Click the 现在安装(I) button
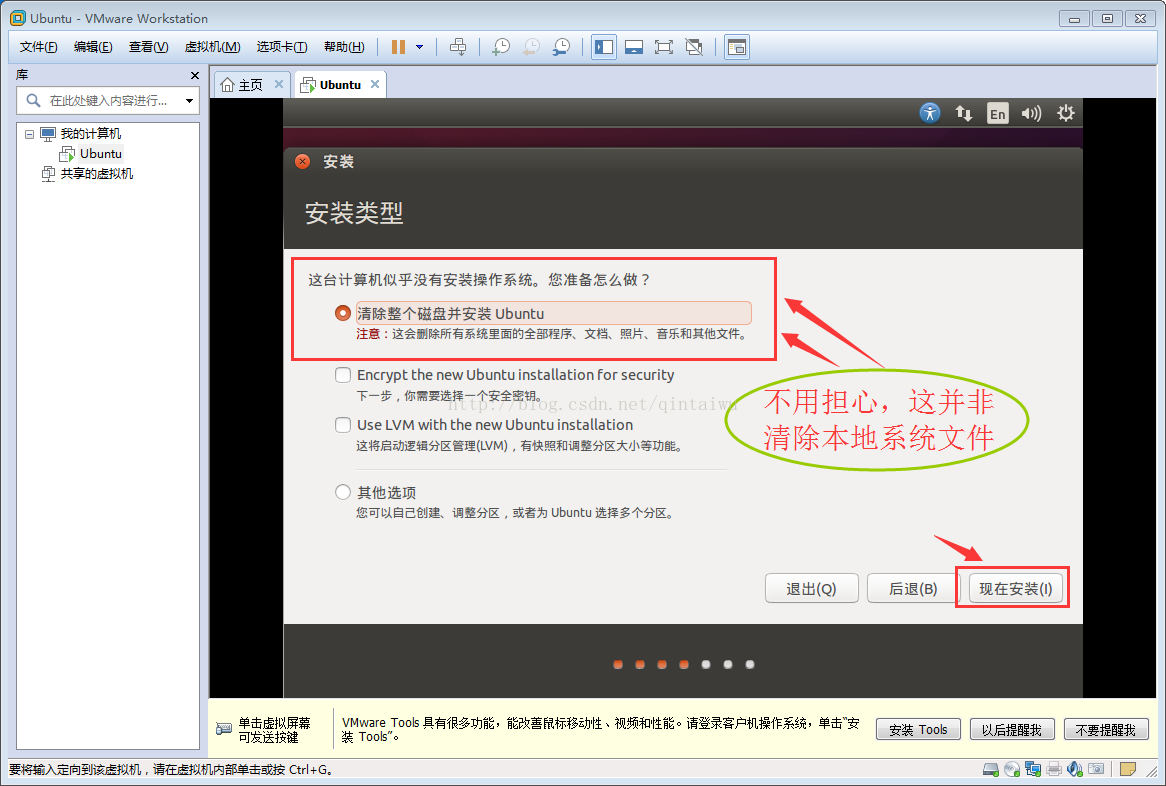 [x=1015, y=588]
